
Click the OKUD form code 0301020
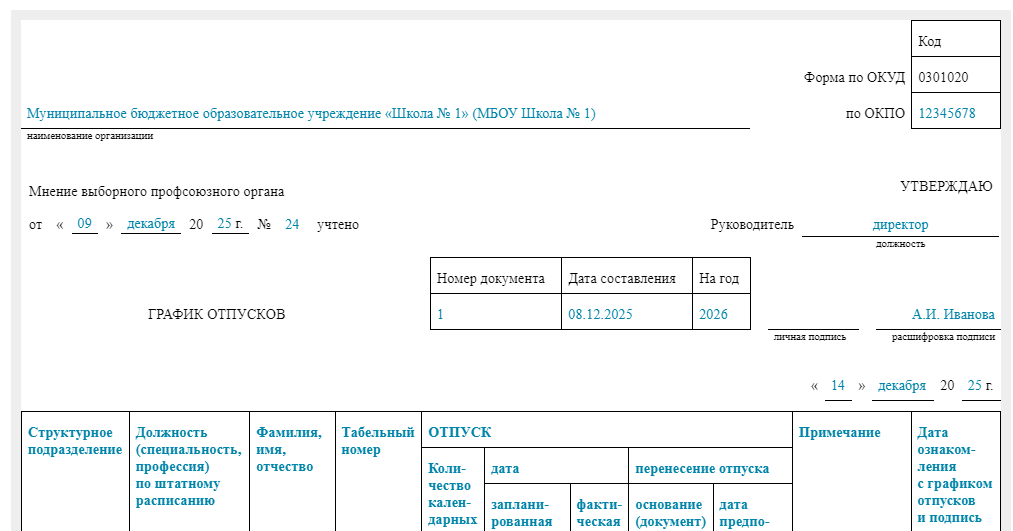tap(942, 77)
